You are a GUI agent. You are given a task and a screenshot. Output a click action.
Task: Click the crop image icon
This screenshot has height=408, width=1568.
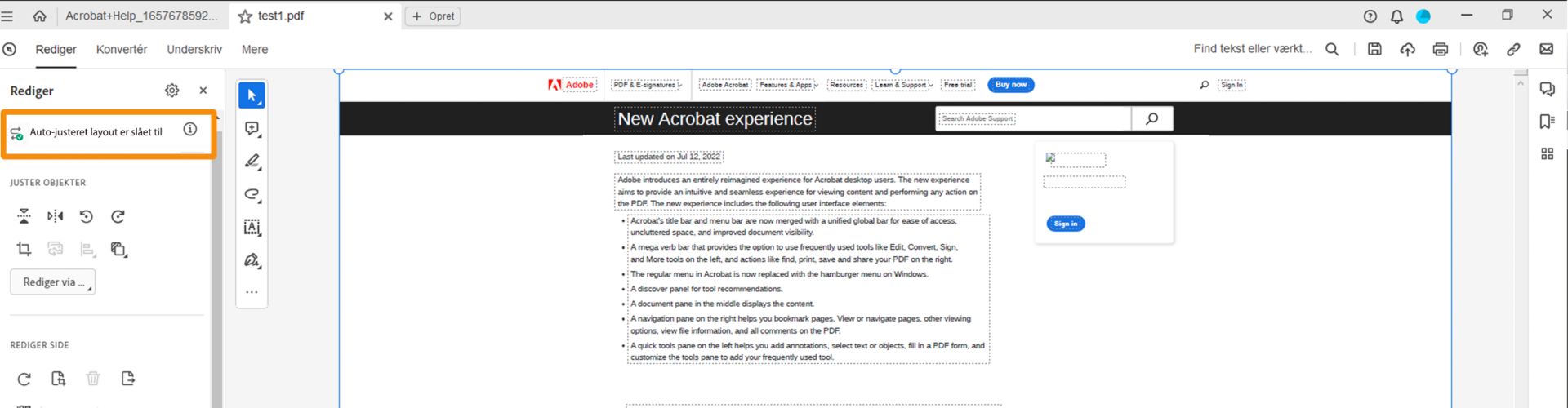(24, 249)
